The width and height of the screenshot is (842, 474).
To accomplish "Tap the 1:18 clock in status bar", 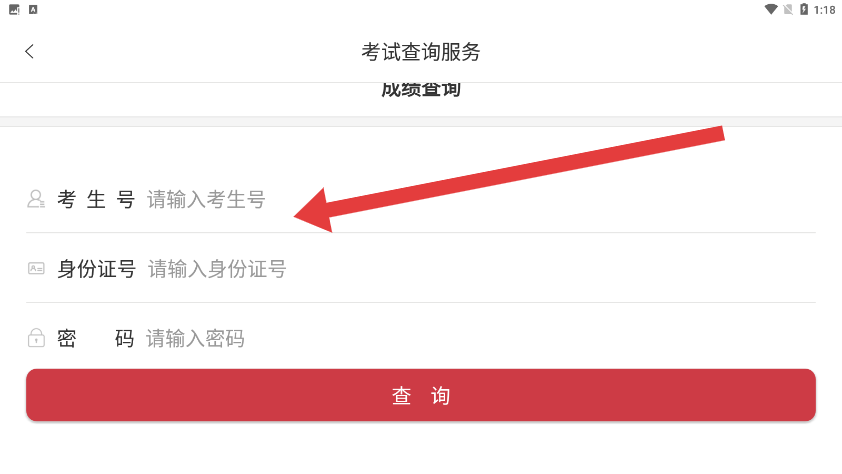I will click(x=824, y=10).
